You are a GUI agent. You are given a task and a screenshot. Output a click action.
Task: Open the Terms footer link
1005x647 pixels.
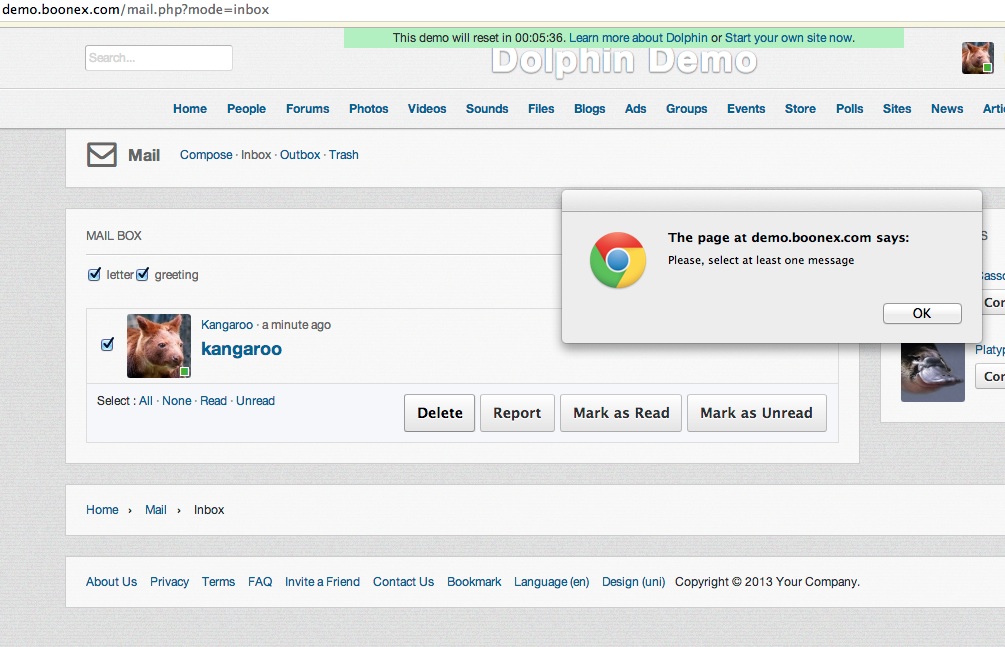click(219, 582)
